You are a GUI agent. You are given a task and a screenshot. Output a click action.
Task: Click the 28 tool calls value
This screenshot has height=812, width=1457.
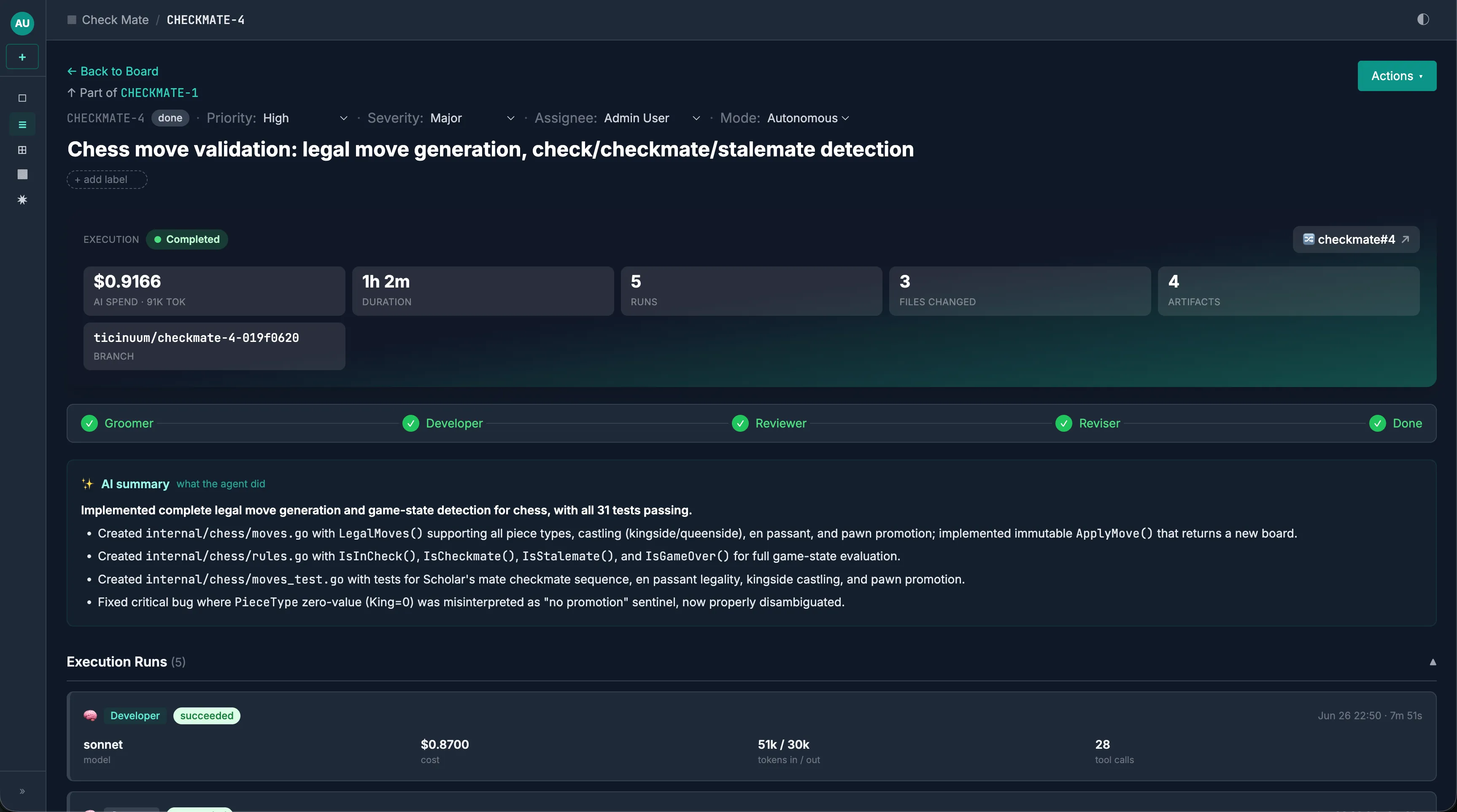tap(1102, 745)
